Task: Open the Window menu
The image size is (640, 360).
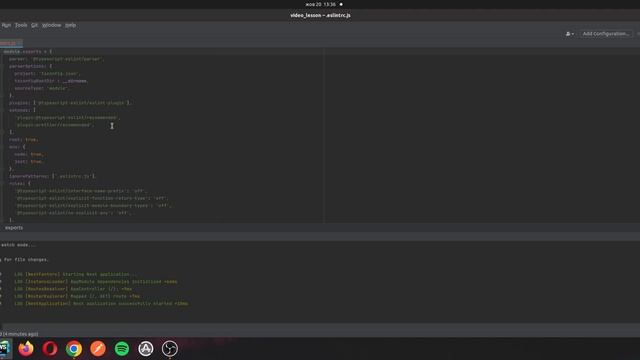Action: point(51,25)
